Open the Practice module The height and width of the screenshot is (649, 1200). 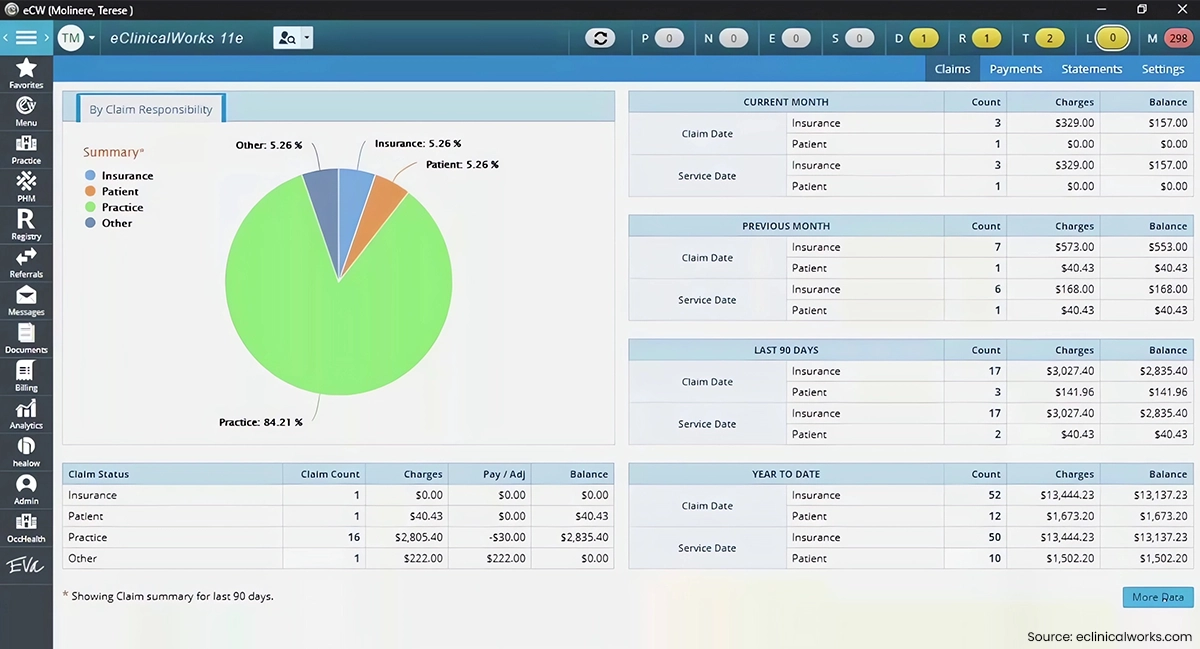tap(26, 149)
